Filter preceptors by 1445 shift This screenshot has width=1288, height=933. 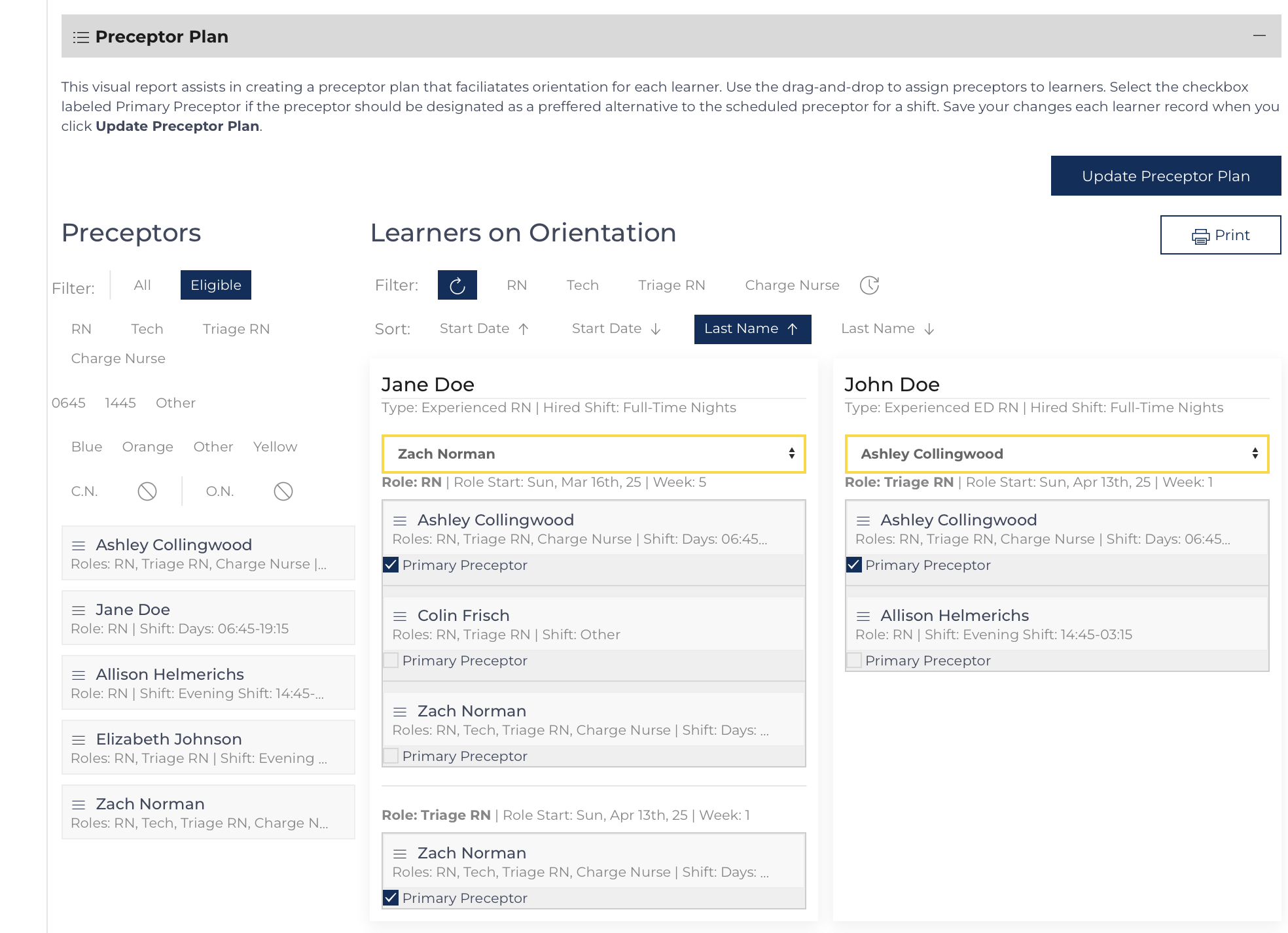(x=120, y=403)
